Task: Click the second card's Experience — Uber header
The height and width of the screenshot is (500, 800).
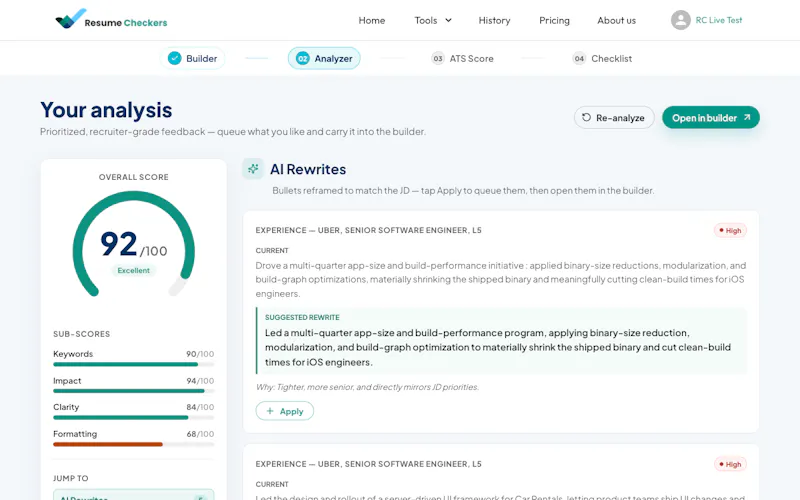Action: pyautogui.click(x=368, y=464)
